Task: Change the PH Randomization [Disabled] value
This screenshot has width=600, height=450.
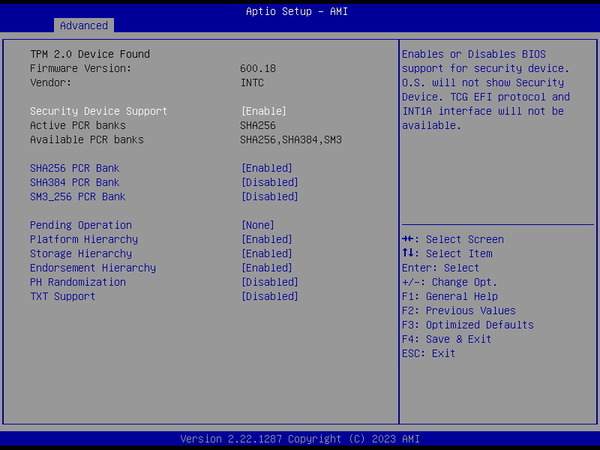Action: click(x=270, y=282)
